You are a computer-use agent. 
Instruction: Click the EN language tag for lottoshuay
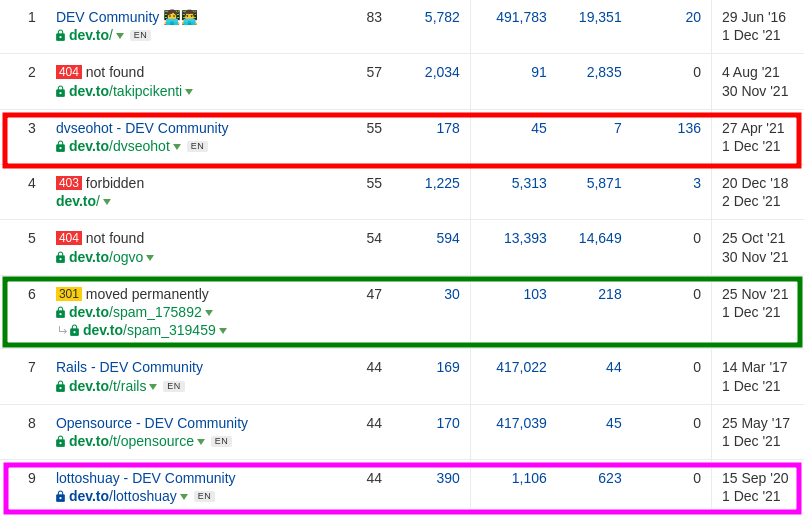tap(204, 497)
